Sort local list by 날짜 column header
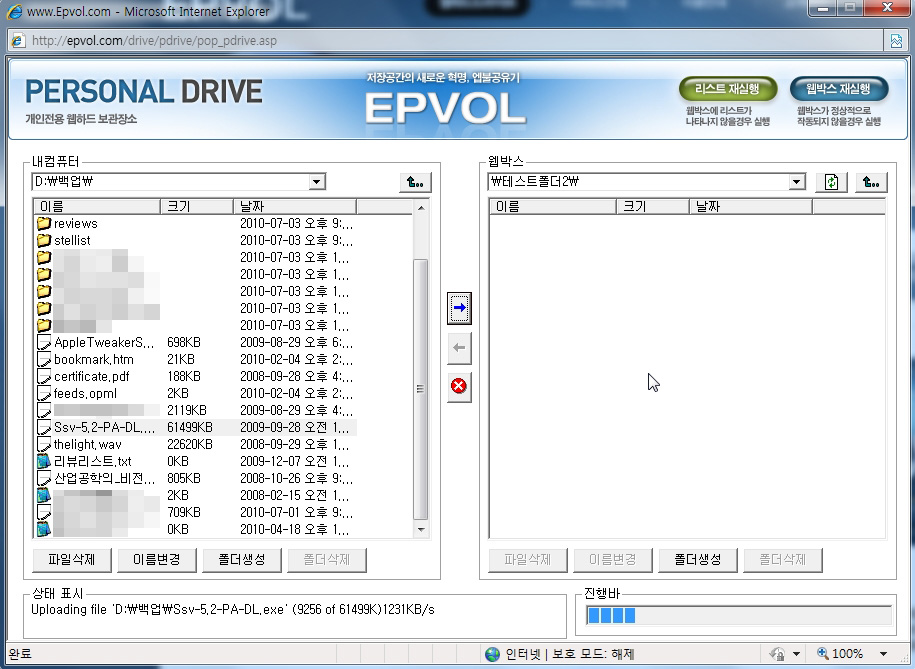The image size is (915, 669). [295, 206]
